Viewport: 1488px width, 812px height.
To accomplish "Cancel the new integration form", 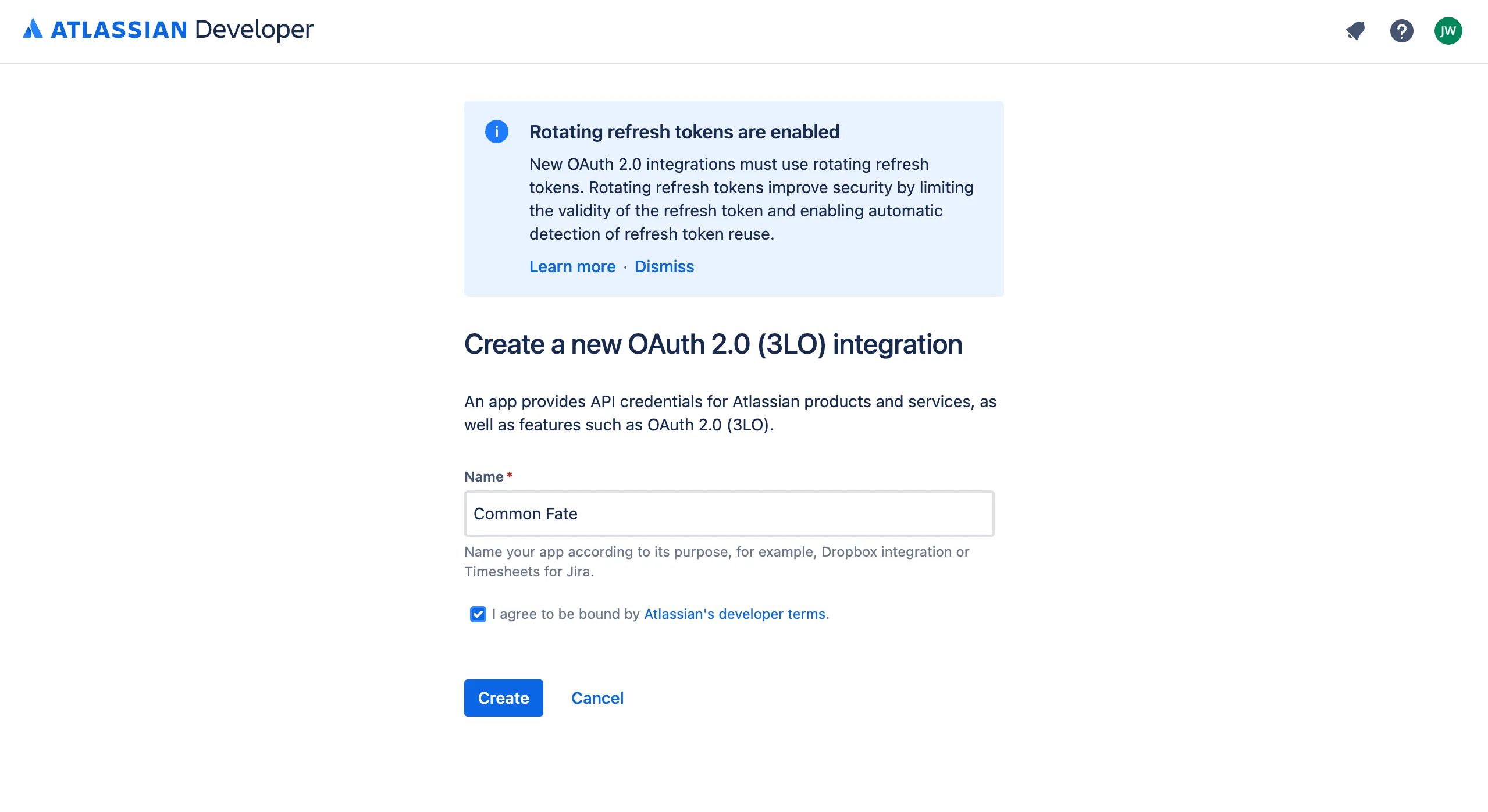I will point(597,698).
